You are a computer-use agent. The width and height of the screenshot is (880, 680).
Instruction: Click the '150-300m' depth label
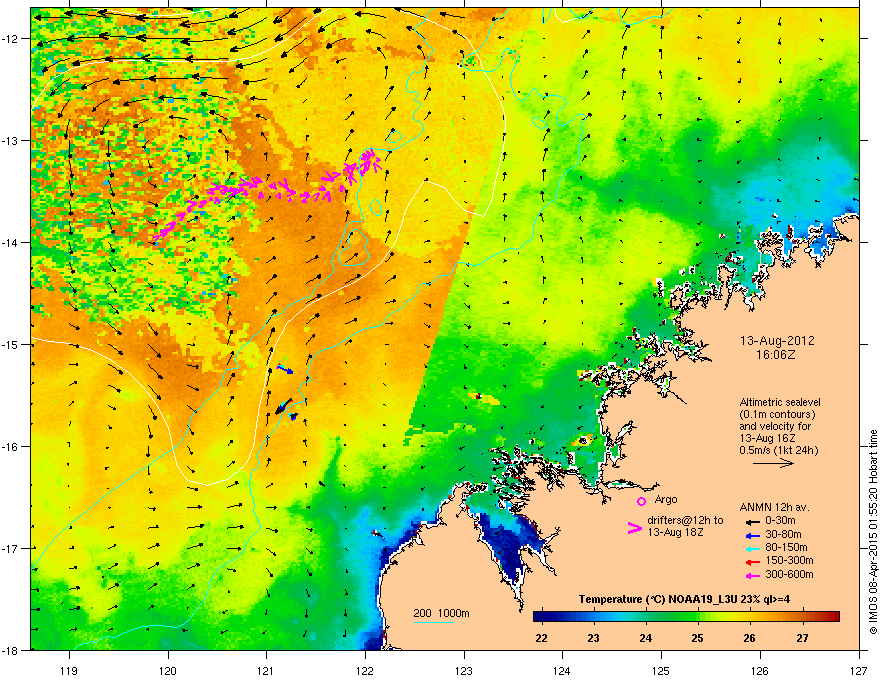point(789,560)
